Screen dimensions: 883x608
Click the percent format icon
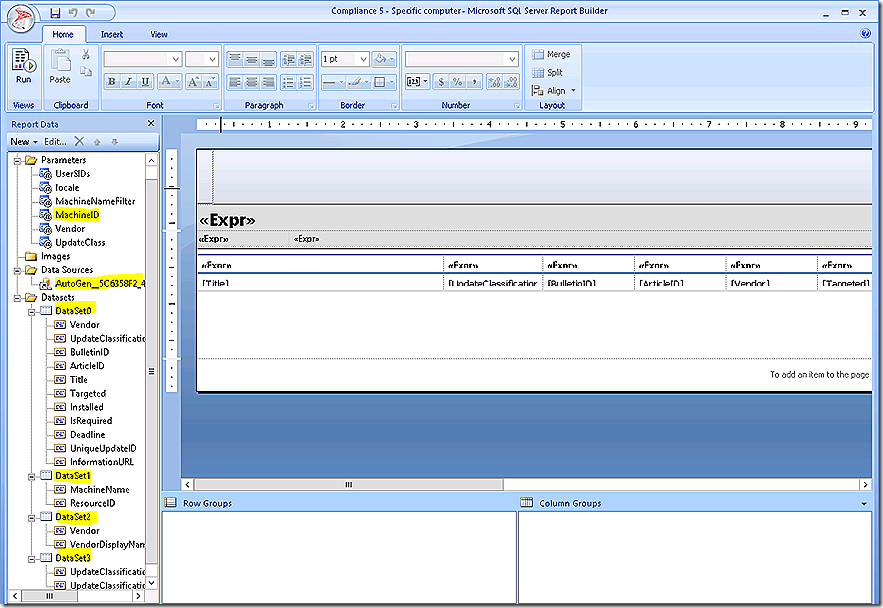[x=455, y=82]
